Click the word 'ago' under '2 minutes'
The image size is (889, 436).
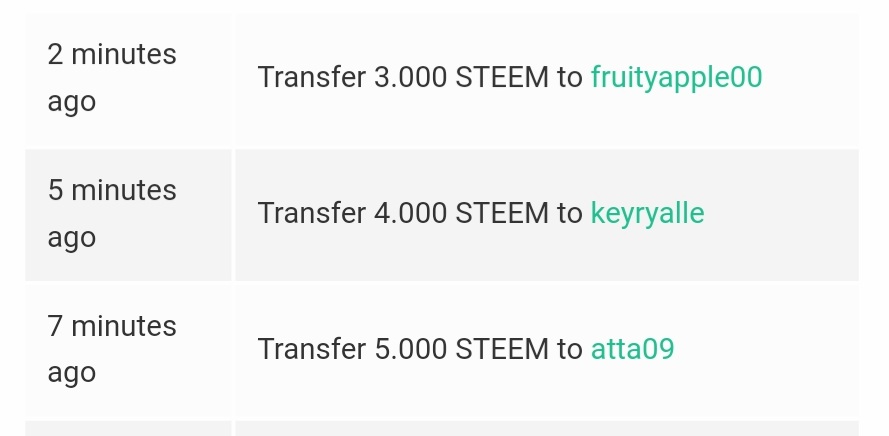72,101
